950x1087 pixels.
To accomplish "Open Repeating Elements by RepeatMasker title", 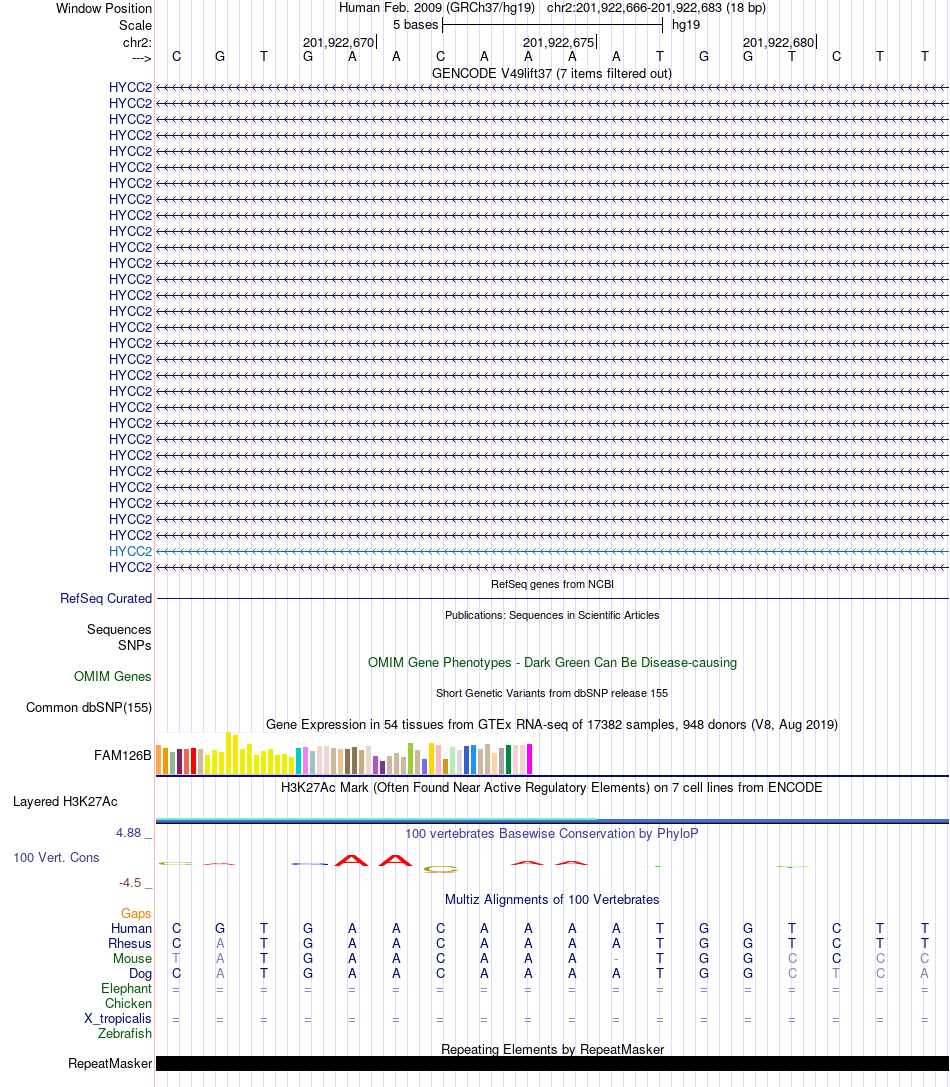I will [552, 1050].
